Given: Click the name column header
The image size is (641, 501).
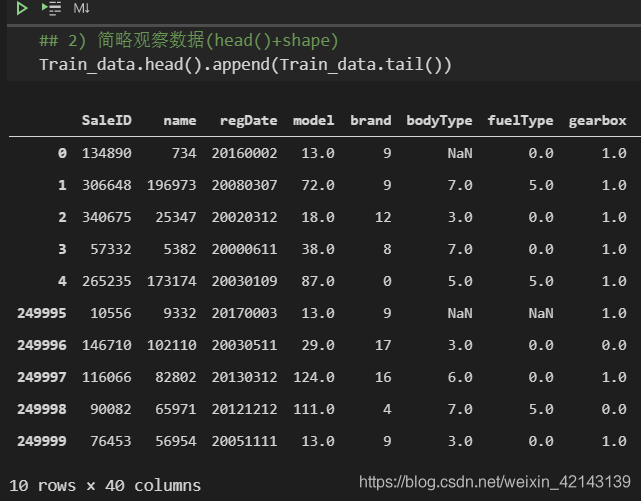Looking at the screenshot, I should (179, 120).
